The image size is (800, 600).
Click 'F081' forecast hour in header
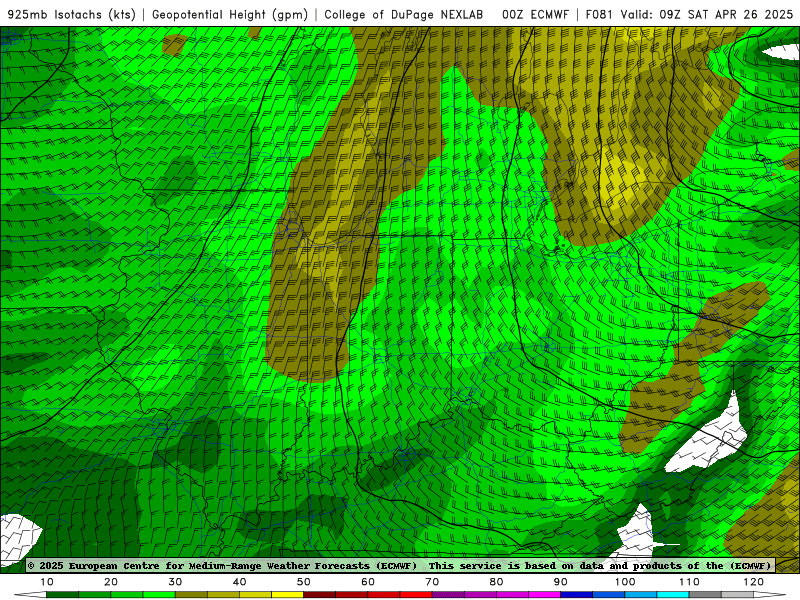[599, 14]
